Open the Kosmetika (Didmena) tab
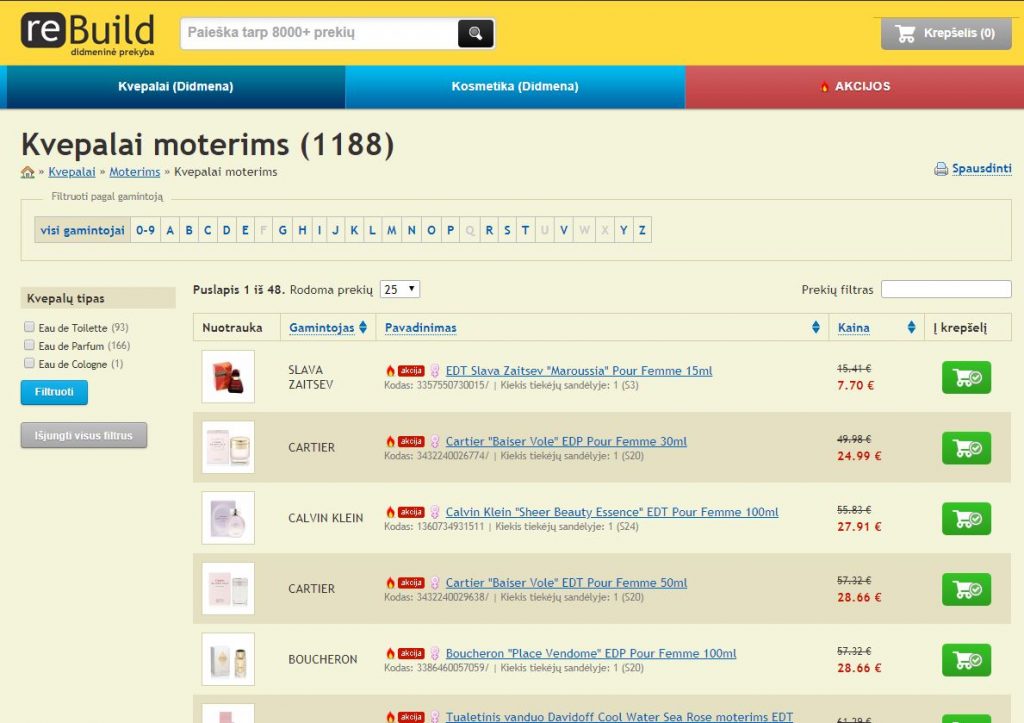 (515, 87)
